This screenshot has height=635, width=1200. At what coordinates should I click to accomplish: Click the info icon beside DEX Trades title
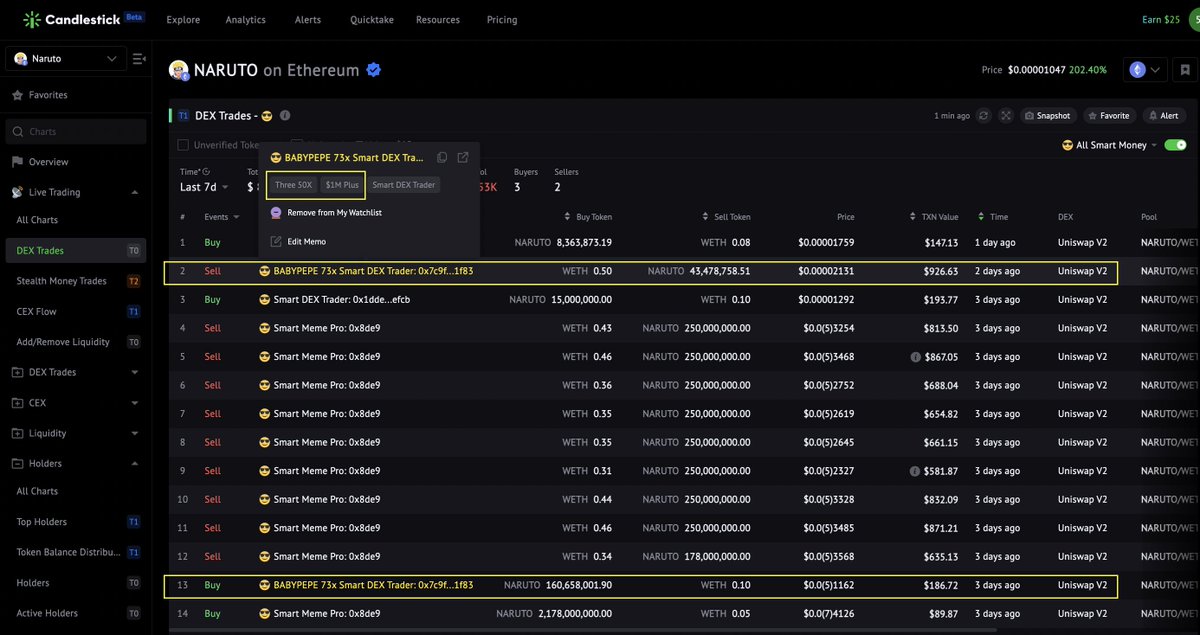(285, 116)
